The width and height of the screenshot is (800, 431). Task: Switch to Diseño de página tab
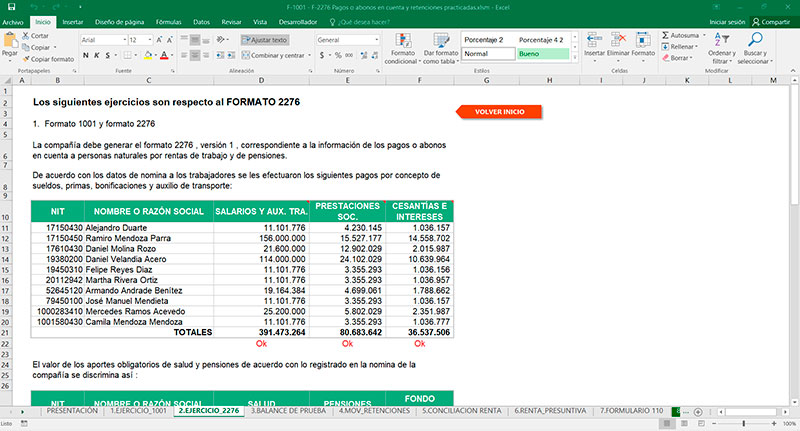[x=119, y=22]
